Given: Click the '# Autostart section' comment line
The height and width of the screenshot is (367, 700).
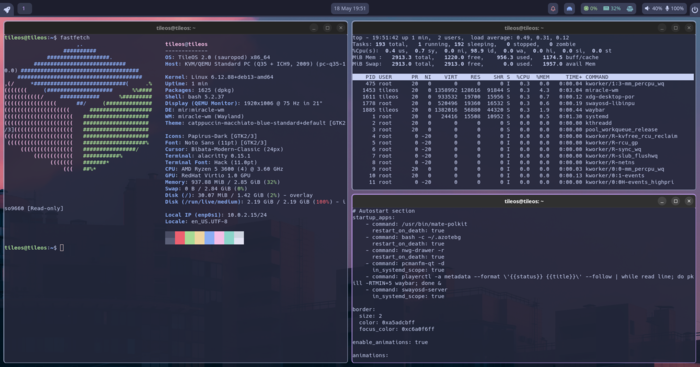Looking at the screenshot, I should [383, 211].
